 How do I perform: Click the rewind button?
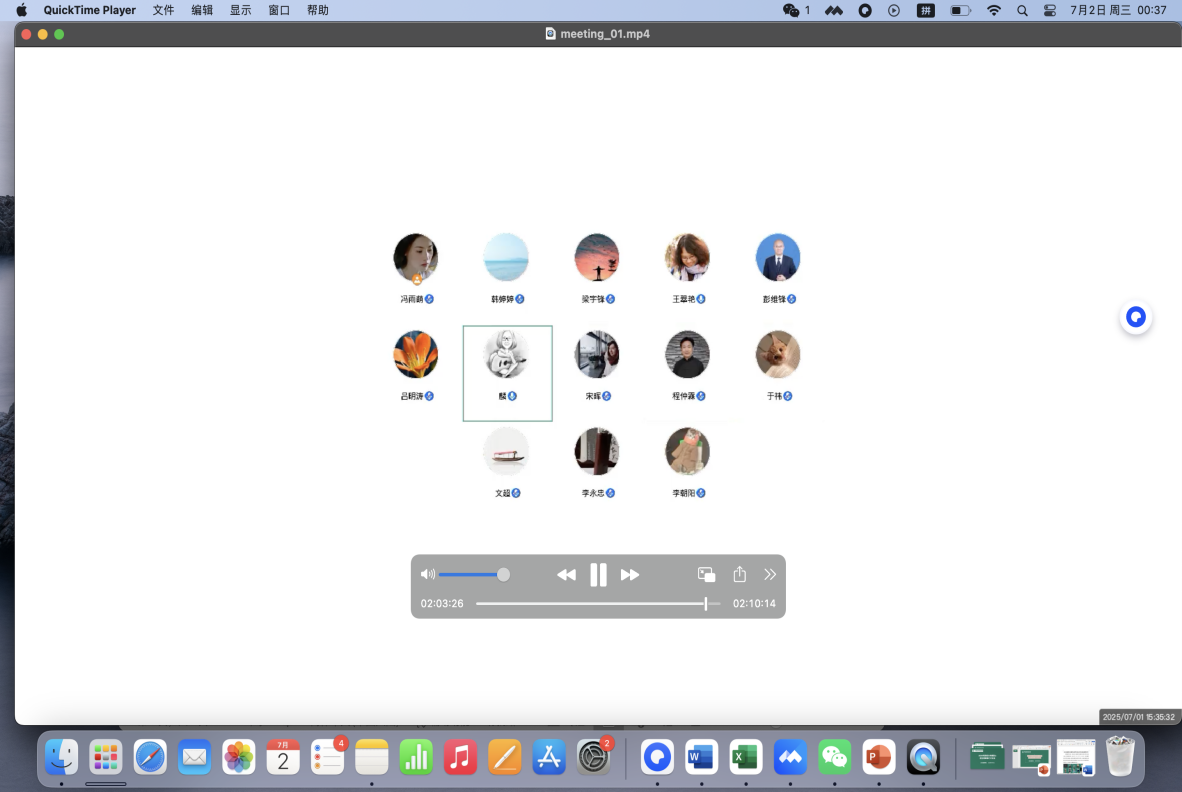(566, 575)
